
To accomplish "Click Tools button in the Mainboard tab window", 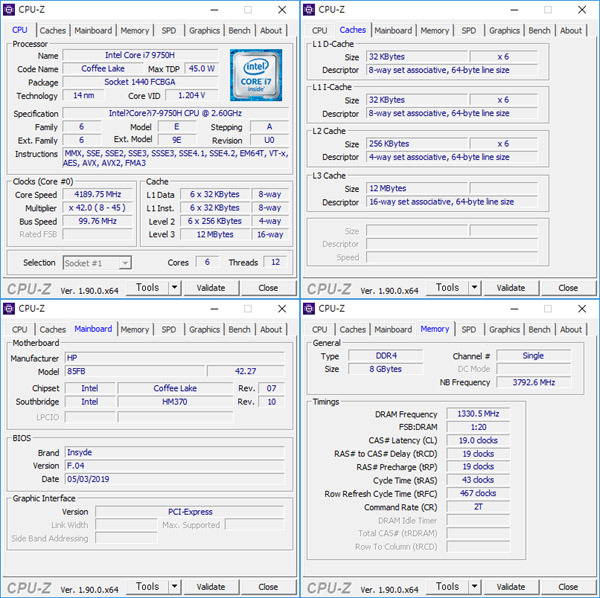I will click(x=147, y=587).
